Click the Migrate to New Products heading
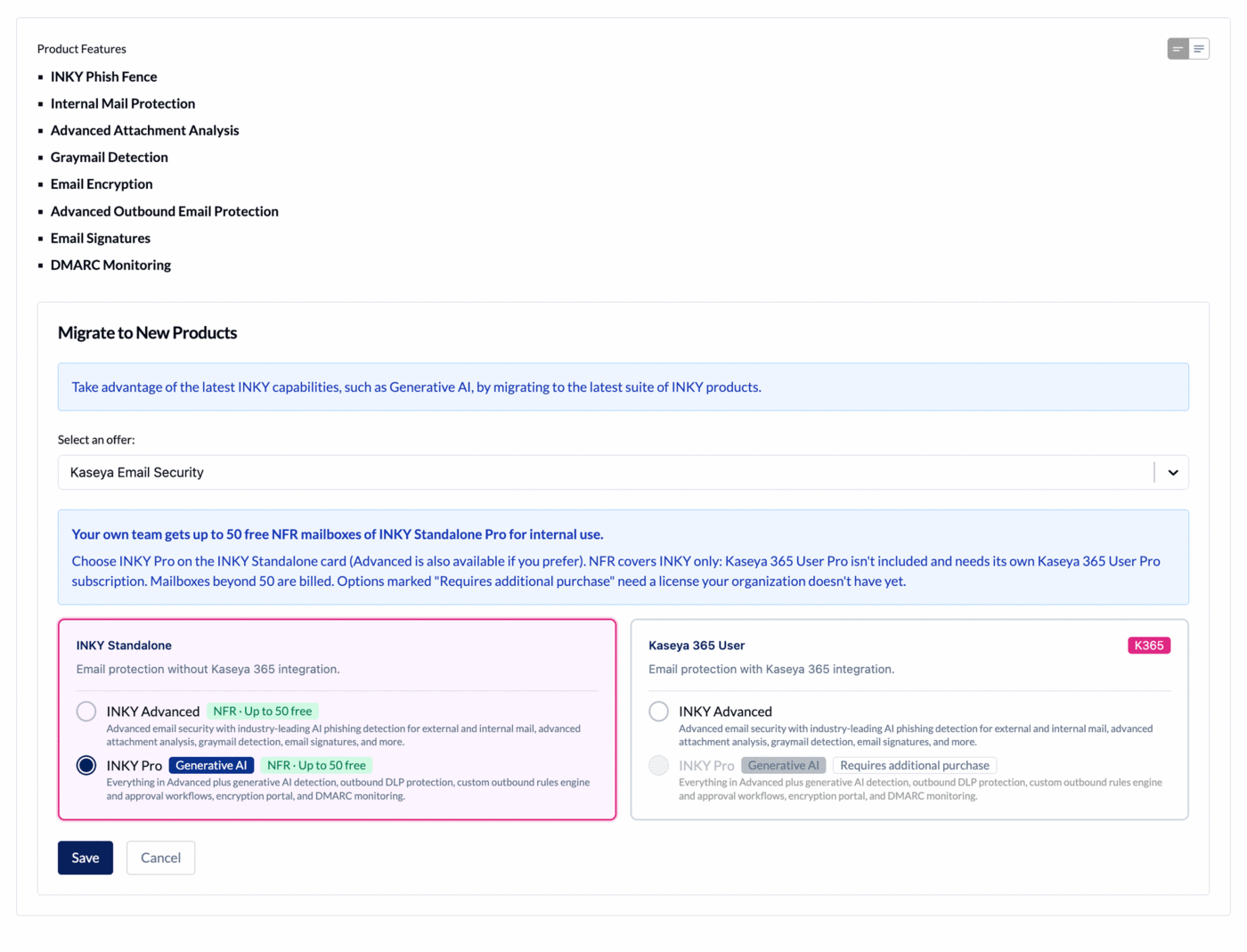 [148, 333]
